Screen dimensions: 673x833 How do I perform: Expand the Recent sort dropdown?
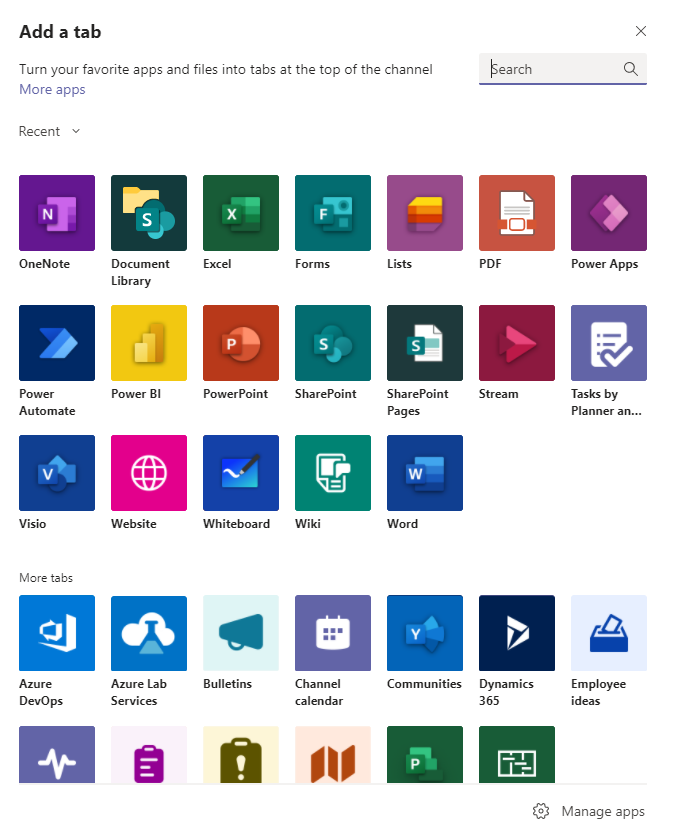[49, 131]
